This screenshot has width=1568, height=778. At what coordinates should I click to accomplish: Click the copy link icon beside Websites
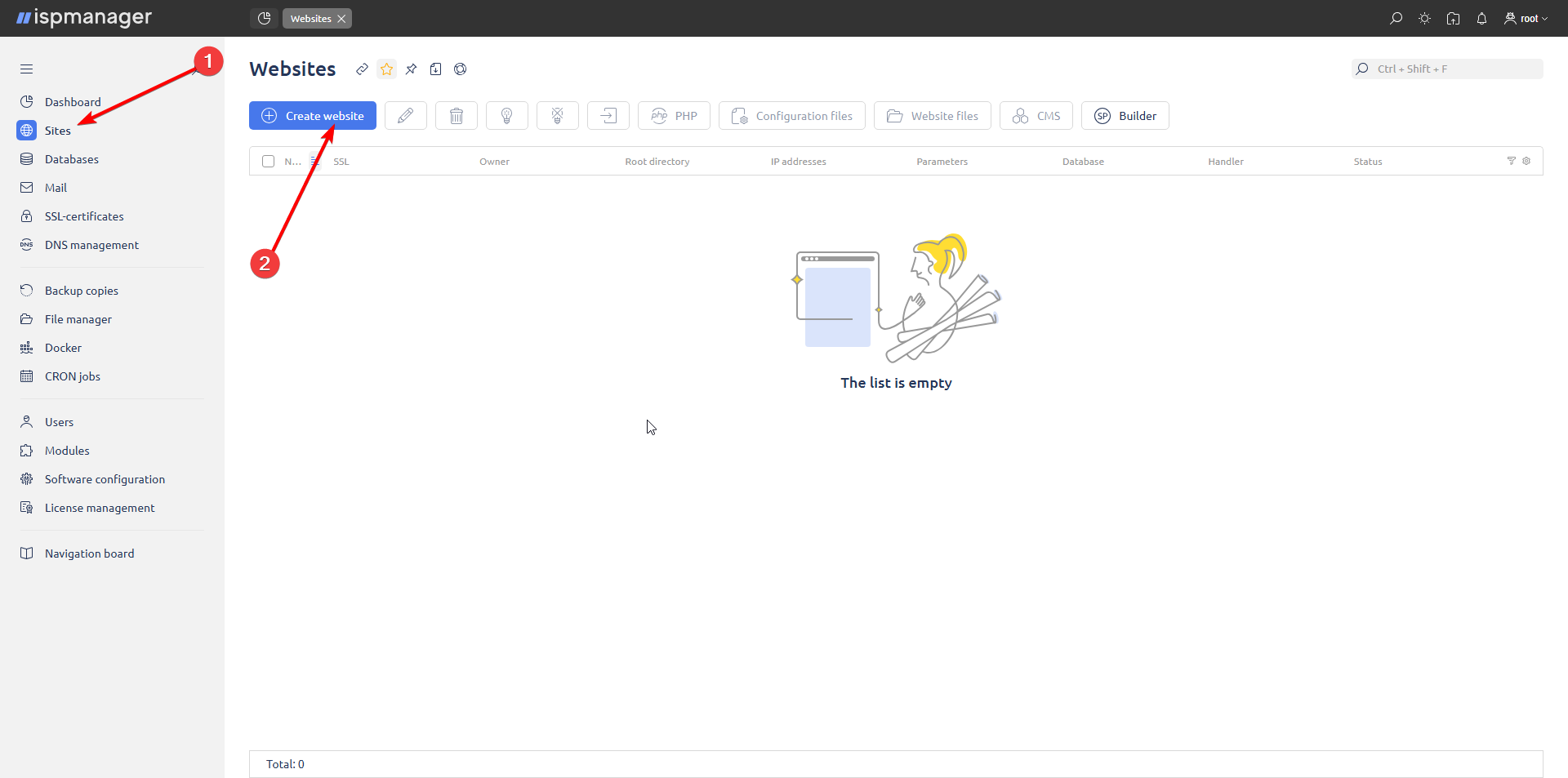point(362,69)
